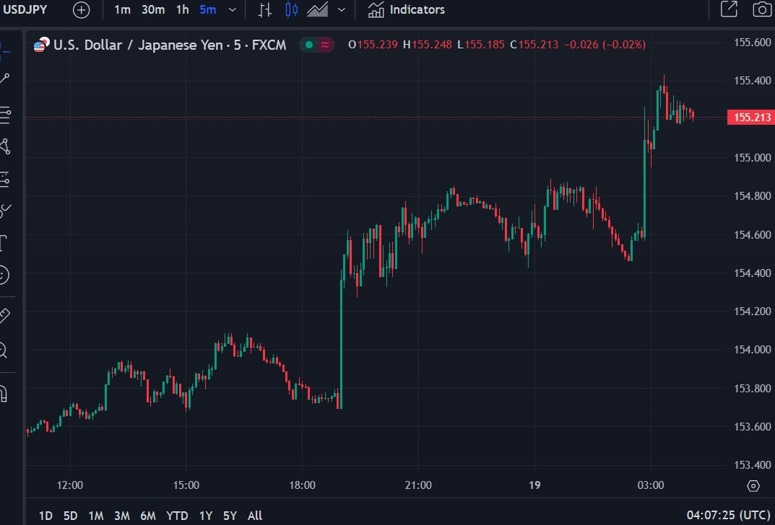Select the candlestick chart style icon

(x=292, y=10)
